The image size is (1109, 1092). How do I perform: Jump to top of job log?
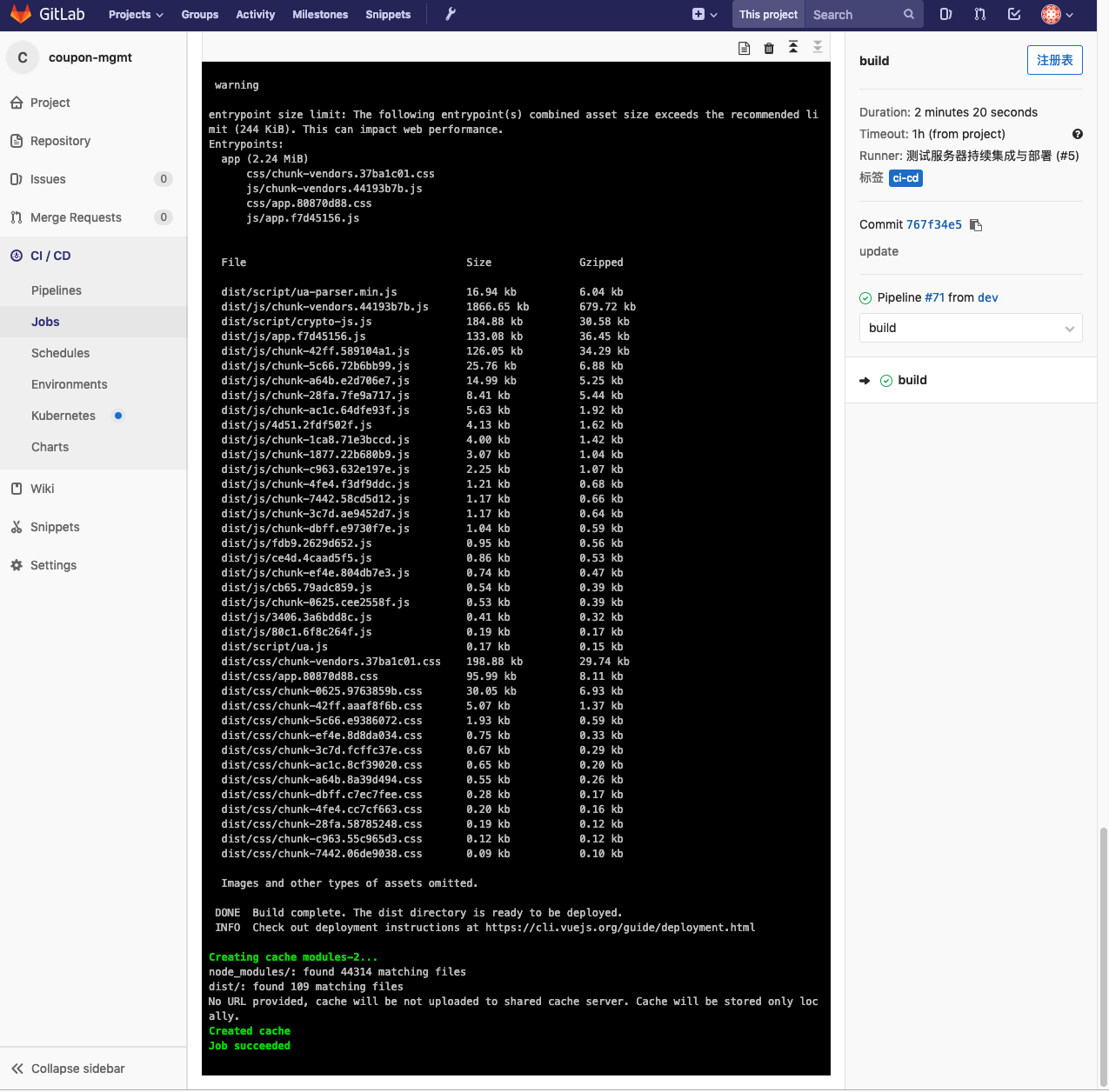tap(793, 47)
